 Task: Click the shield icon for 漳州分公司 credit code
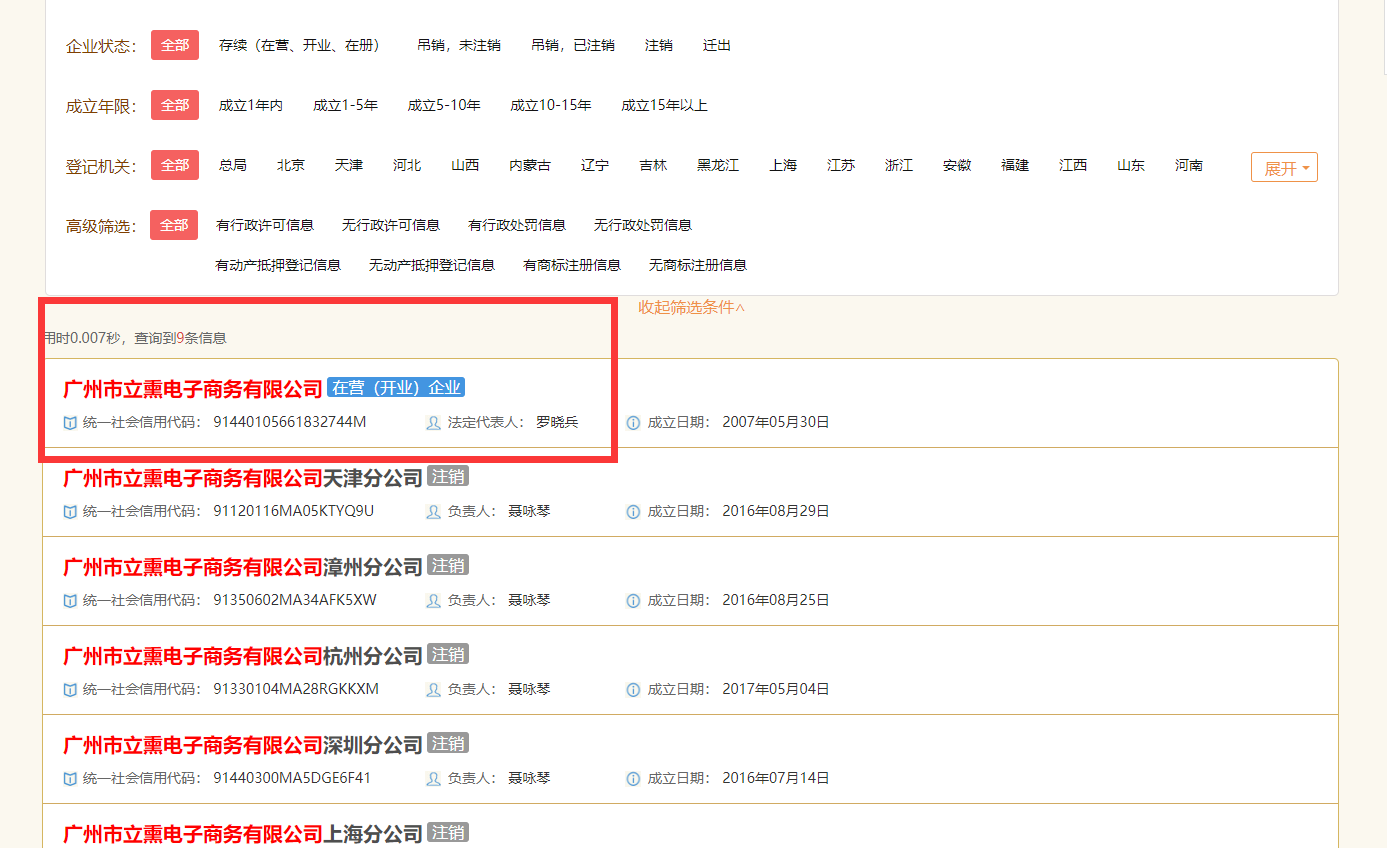coord(68,601)
